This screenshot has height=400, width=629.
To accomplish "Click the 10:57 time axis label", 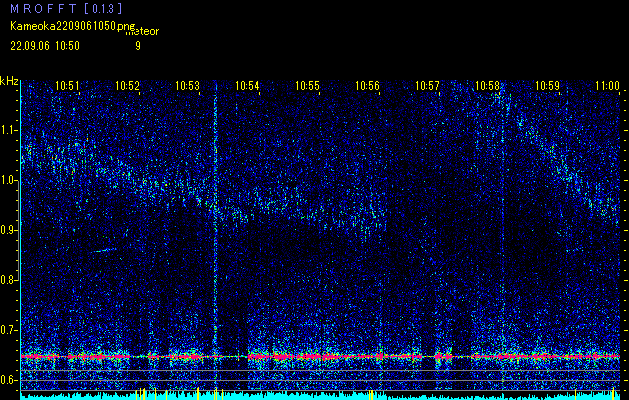I will tap(427, 86).
